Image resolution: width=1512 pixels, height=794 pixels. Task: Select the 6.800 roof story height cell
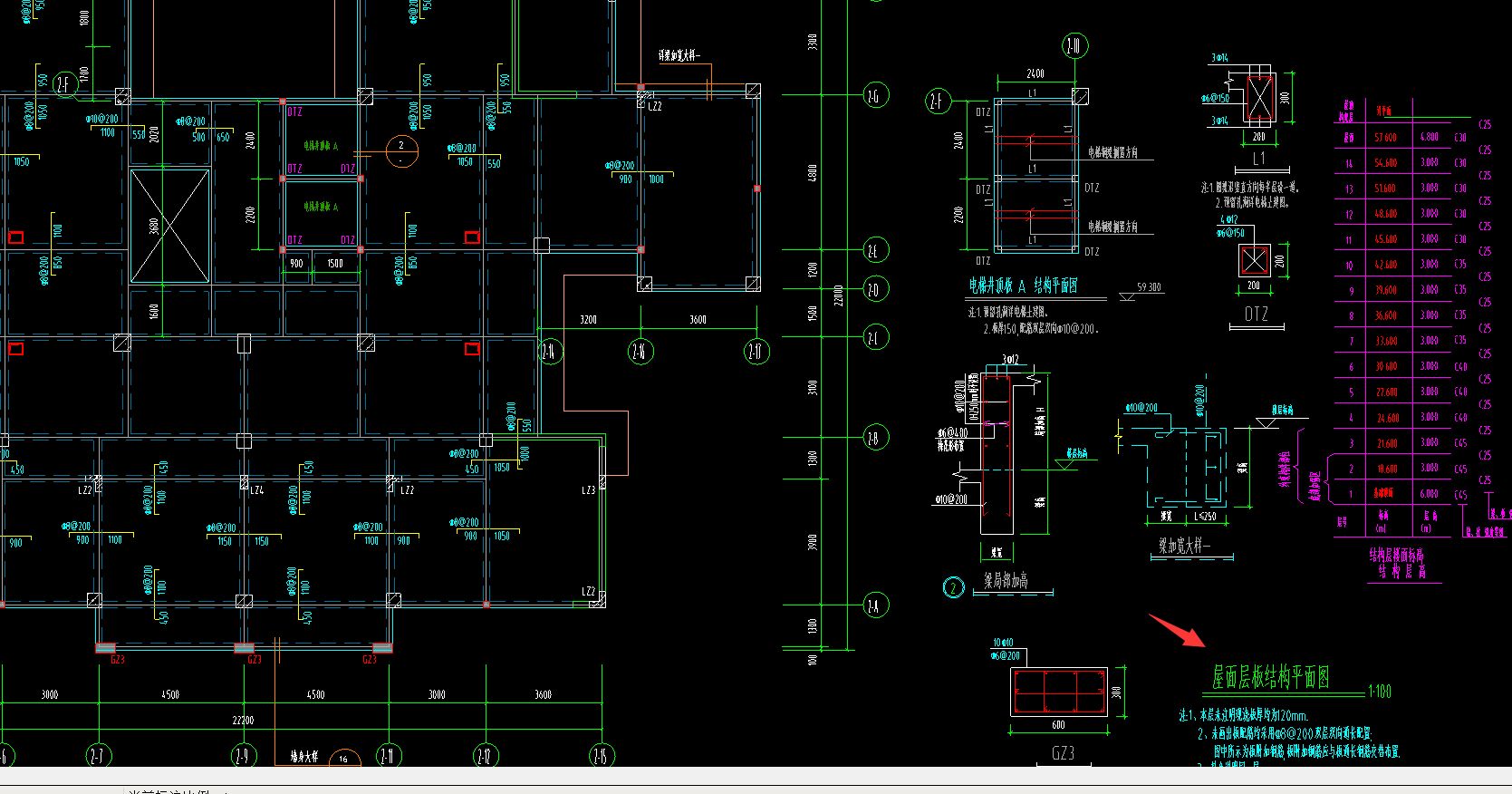click(1429, 137)
